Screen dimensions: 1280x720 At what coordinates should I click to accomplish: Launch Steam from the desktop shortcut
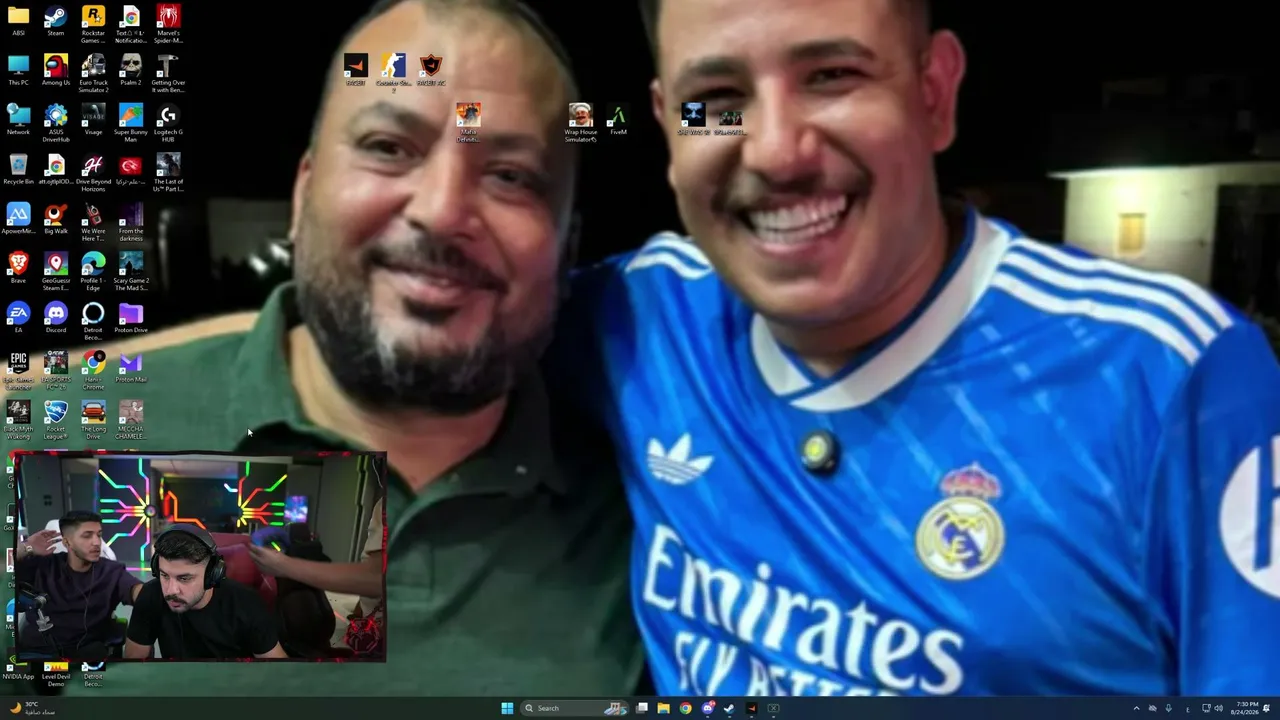56,21
